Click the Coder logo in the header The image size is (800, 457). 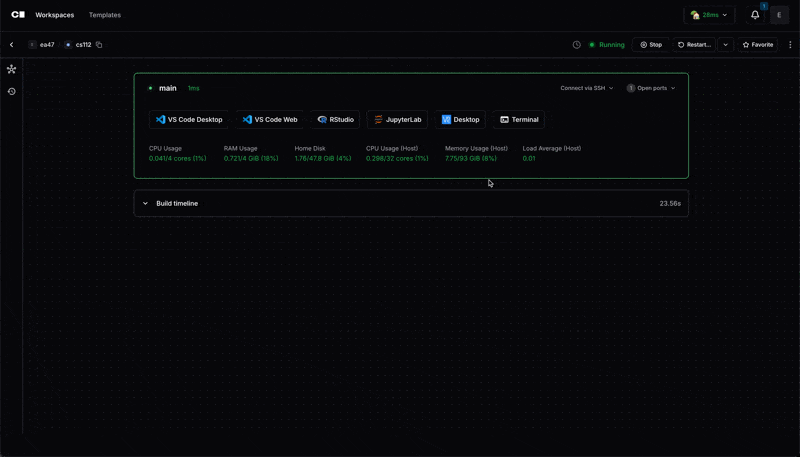pos(17,15)
